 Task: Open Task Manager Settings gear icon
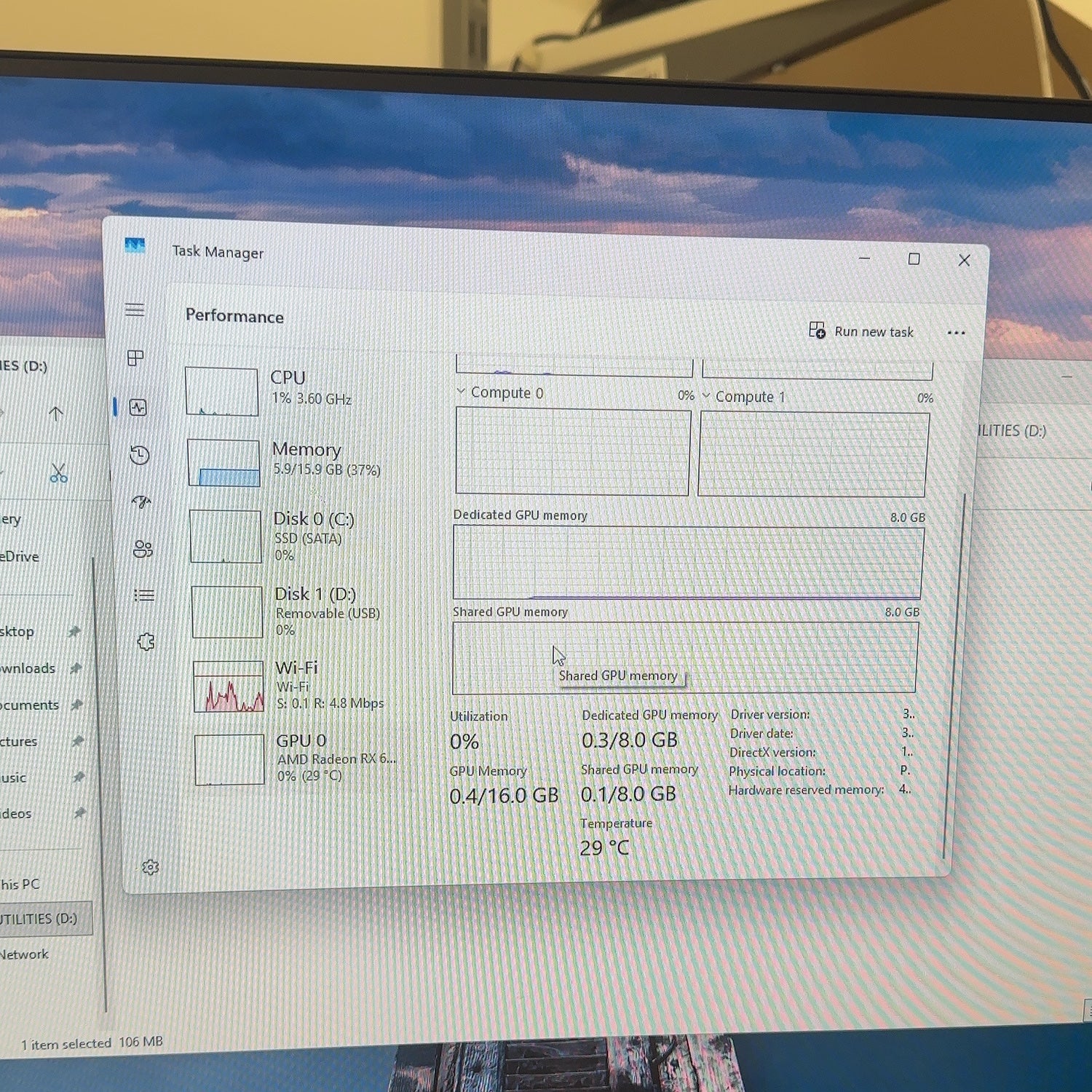[151, 867]
